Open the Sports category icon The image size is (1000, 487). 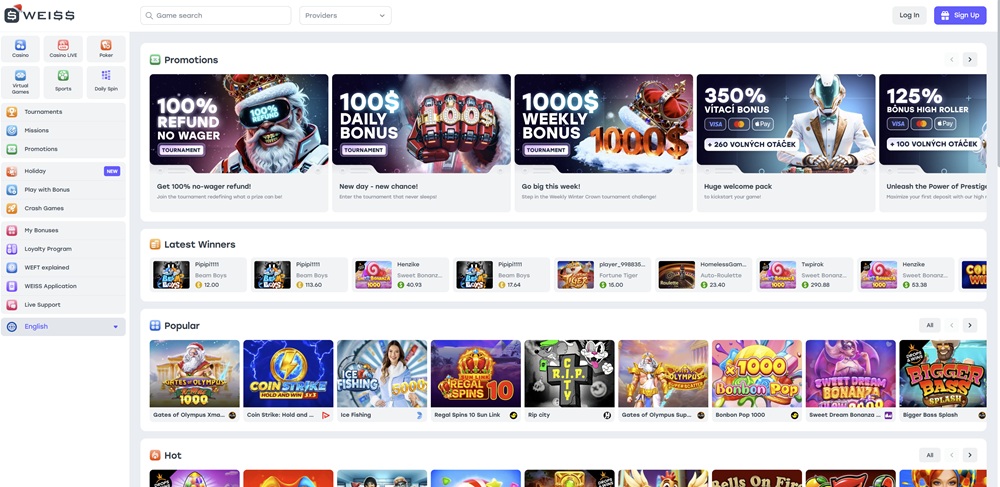[63, 81]
